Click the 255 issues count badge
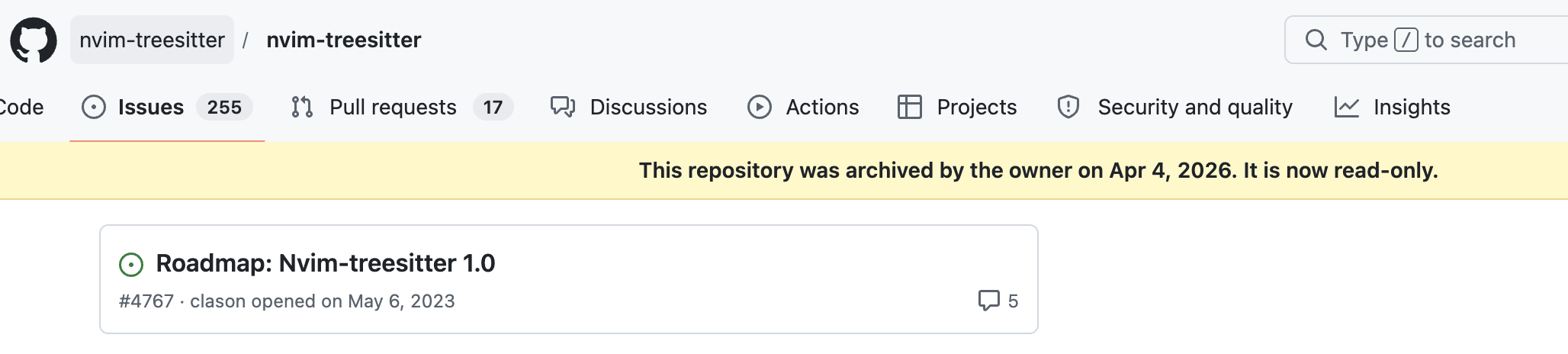Viewport: 1568px width, 354px height. coord(224,107)
